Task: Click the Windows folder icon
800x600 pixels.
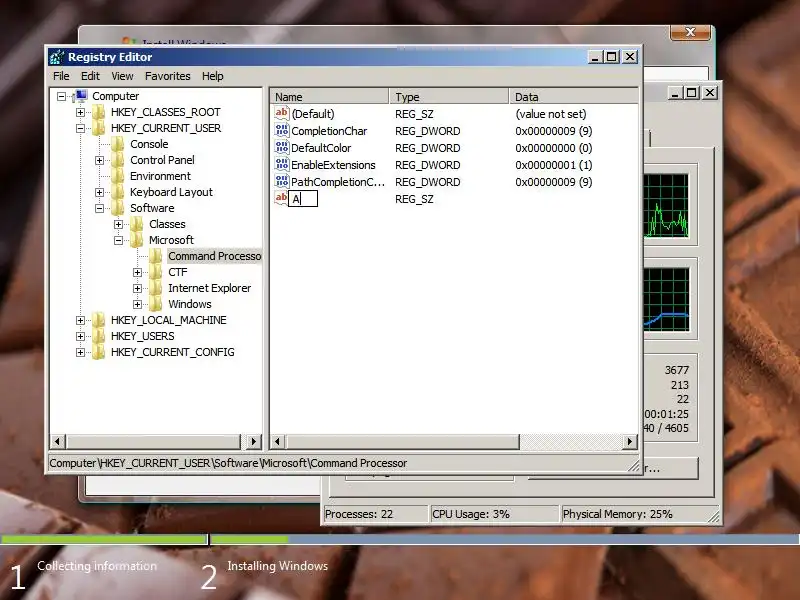Action: (156, 304)
